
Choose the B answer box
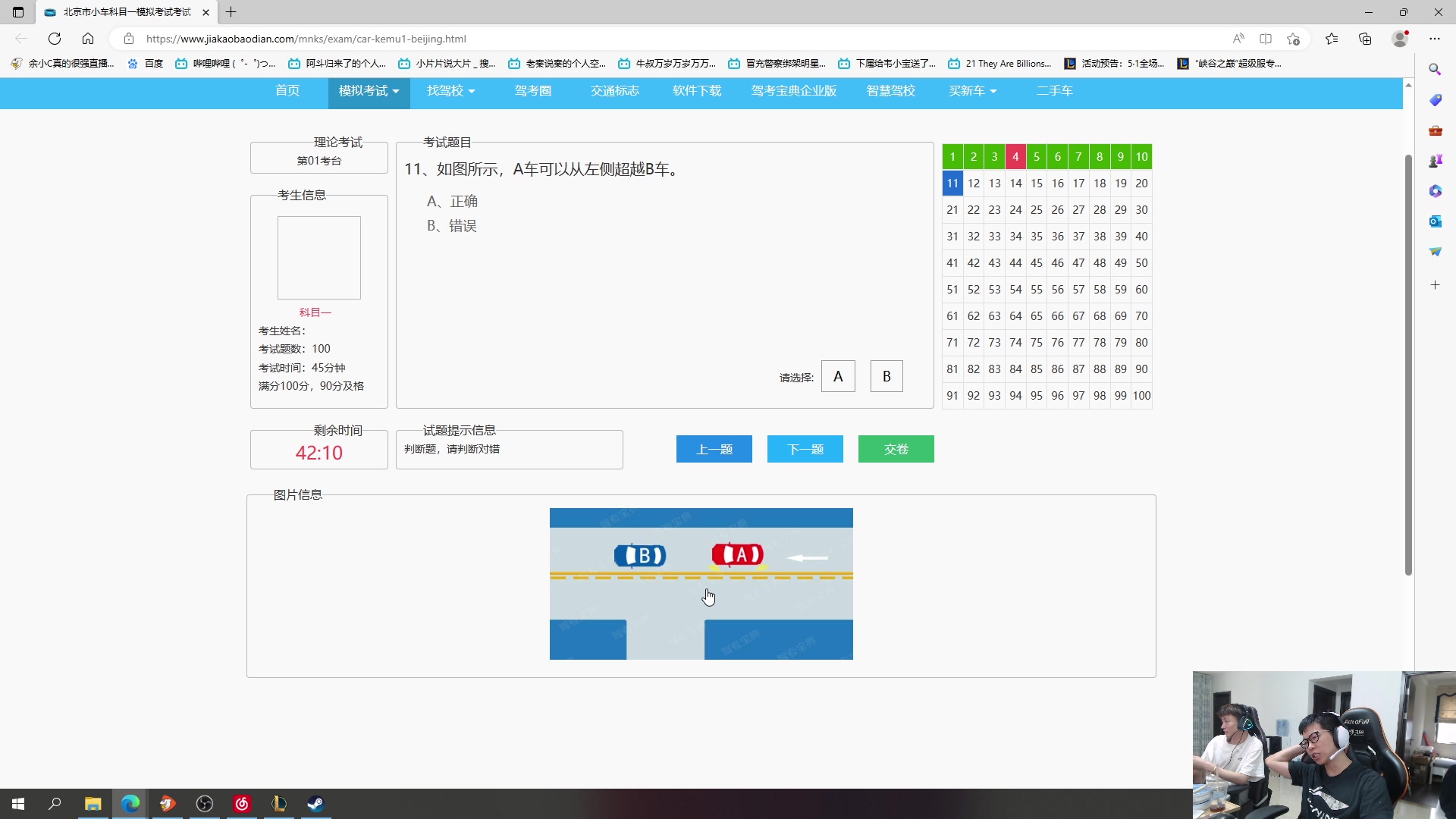point(886,377)
